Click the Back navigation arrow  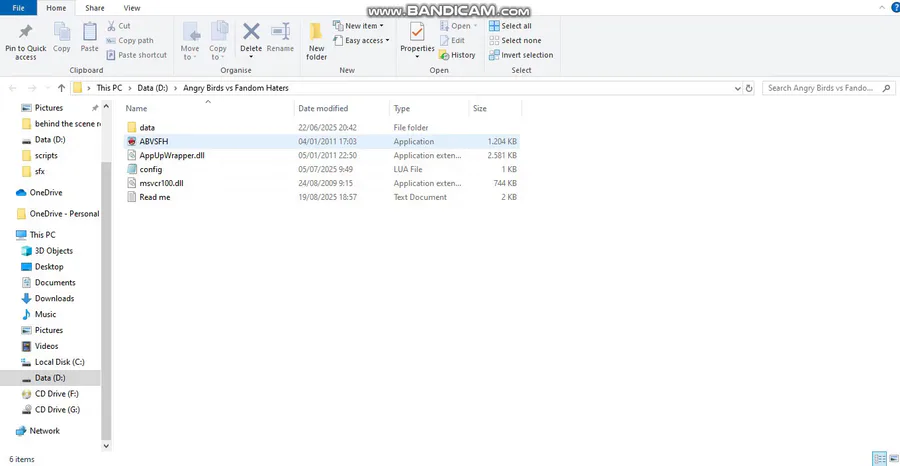(13, 88)
